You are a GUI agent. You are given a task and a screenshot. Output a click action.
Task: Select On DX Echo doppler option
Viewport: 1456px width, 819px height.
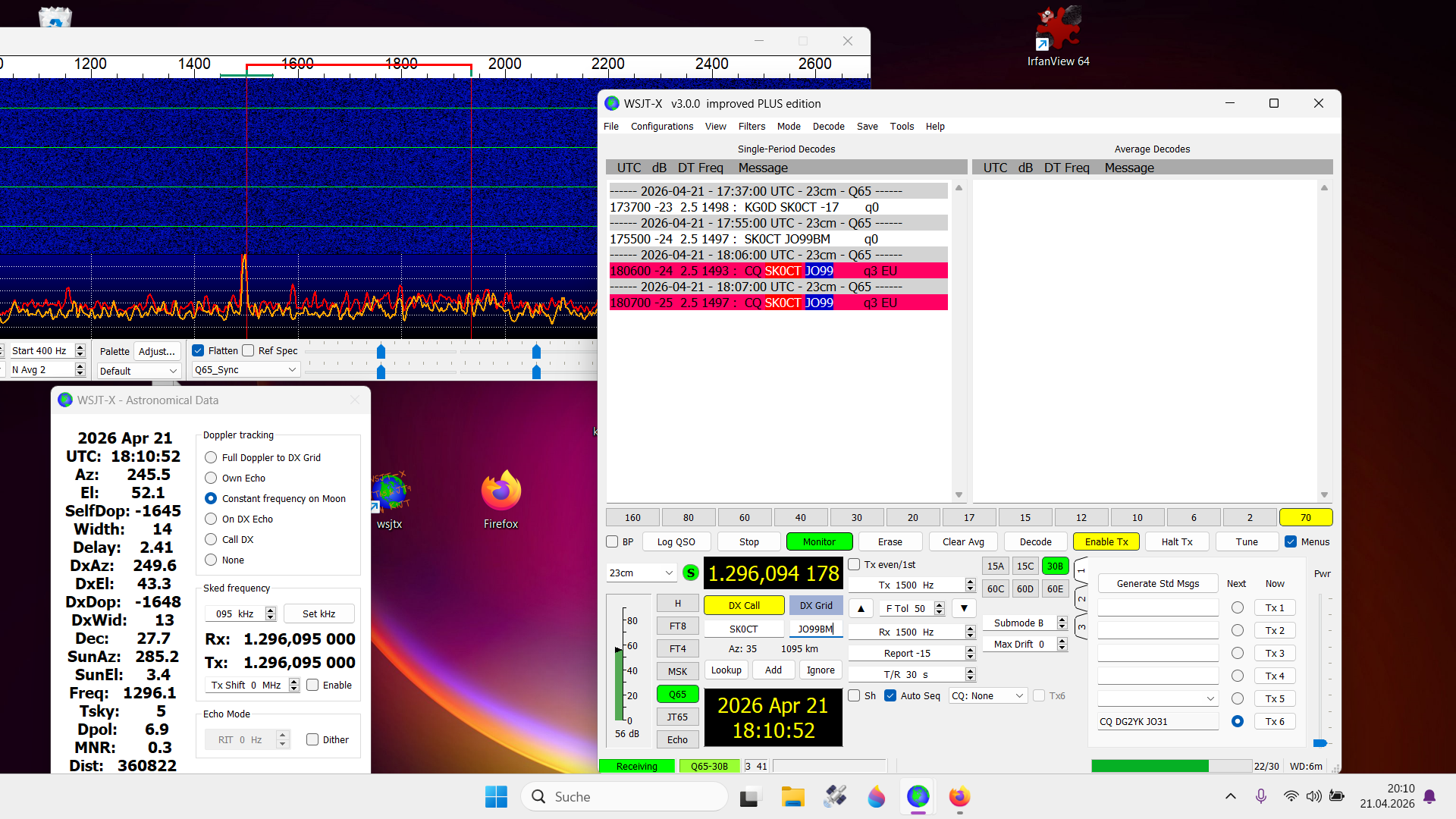point(211,519)
